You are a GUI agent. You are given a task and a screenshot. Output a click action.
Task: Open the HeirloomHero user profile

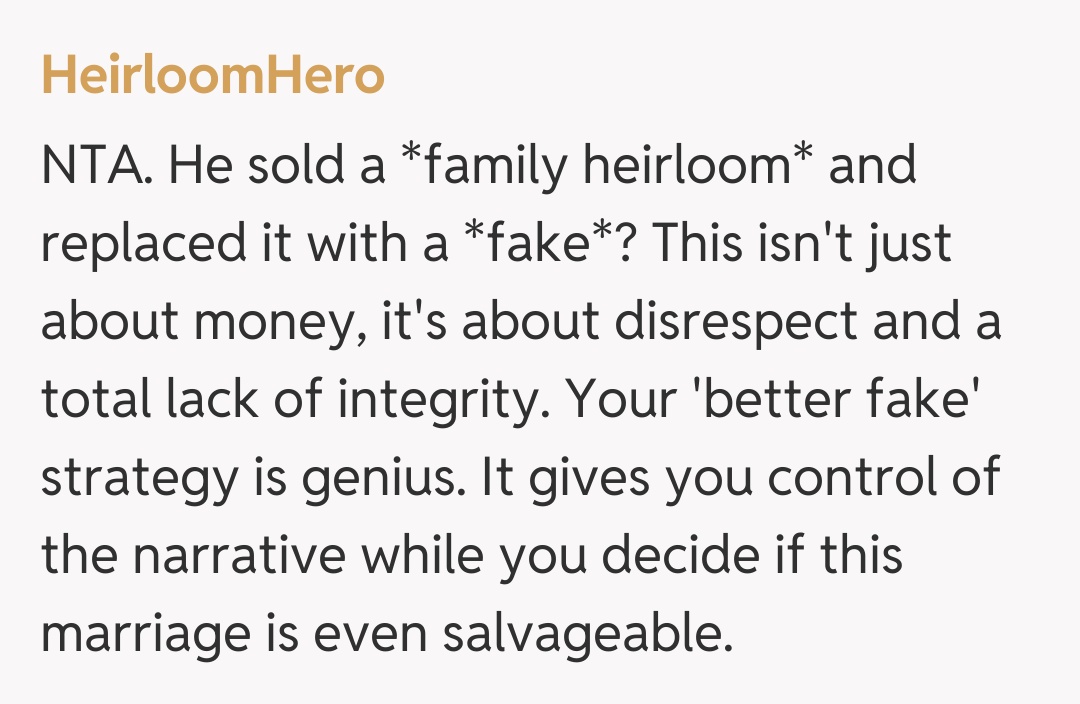pos(213,77)
